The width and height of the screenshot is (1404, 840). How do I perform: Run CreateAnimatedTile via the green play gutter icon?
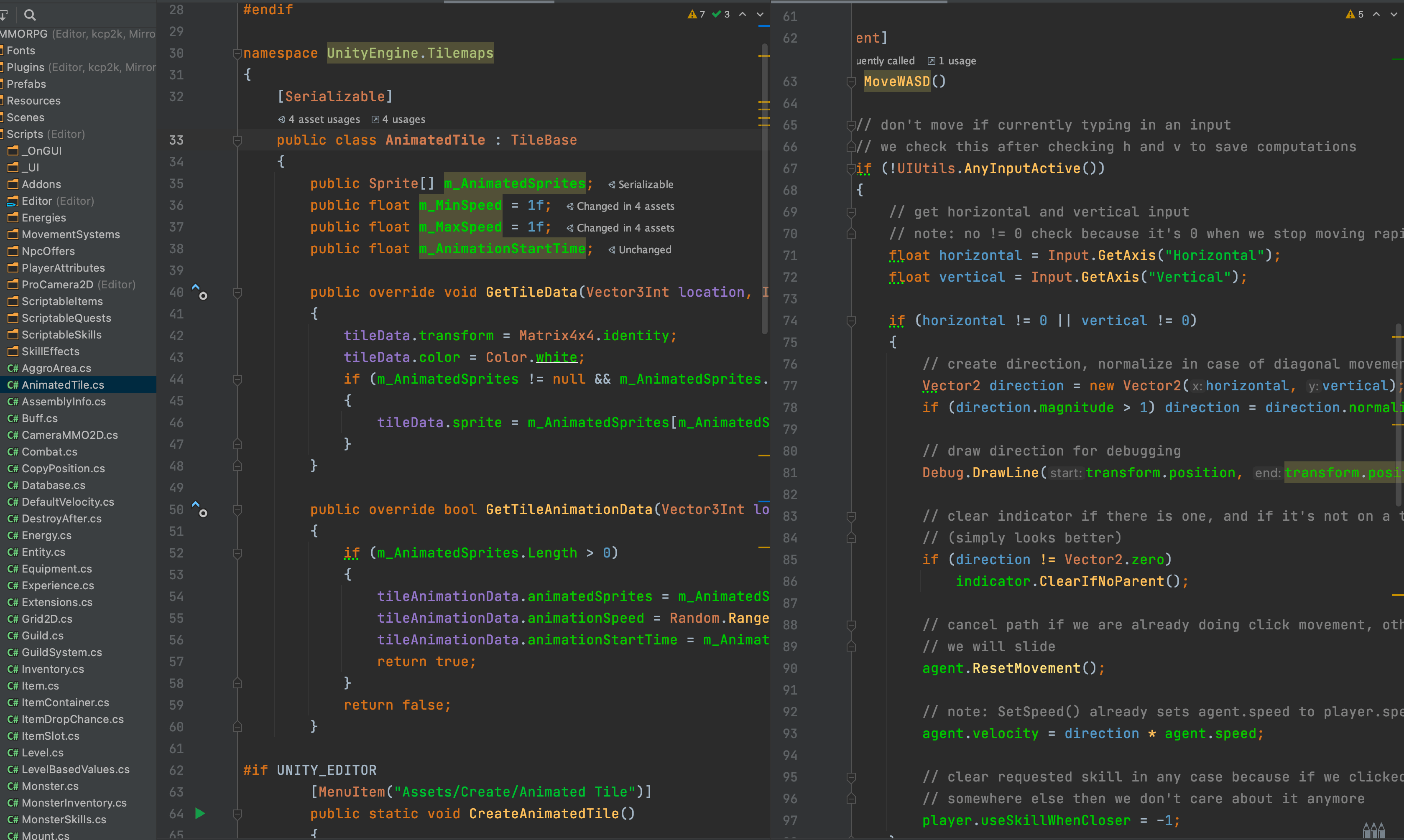pos(199,813)
